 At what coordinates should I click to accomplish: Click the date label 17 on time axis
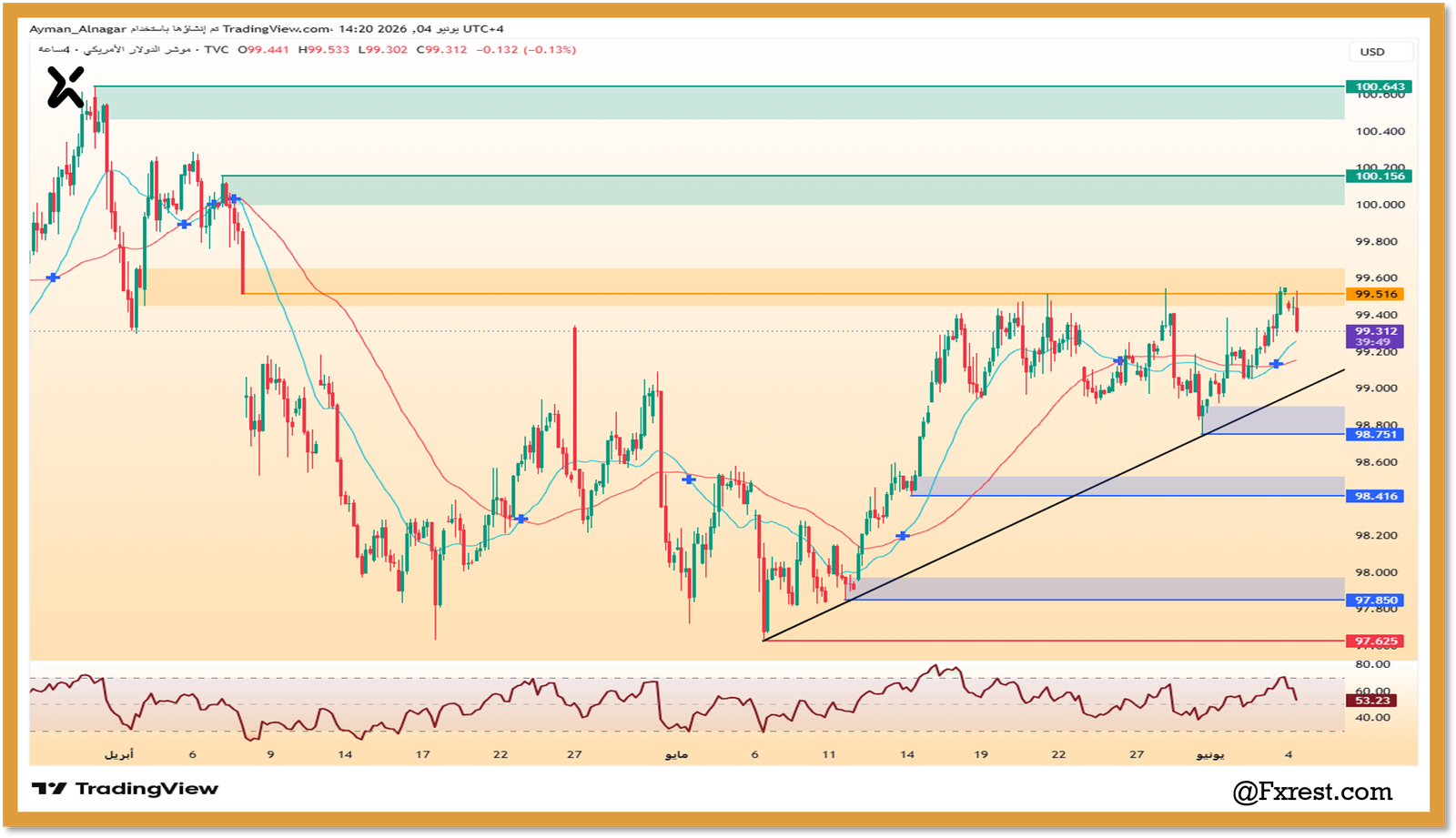pos(423,754)
